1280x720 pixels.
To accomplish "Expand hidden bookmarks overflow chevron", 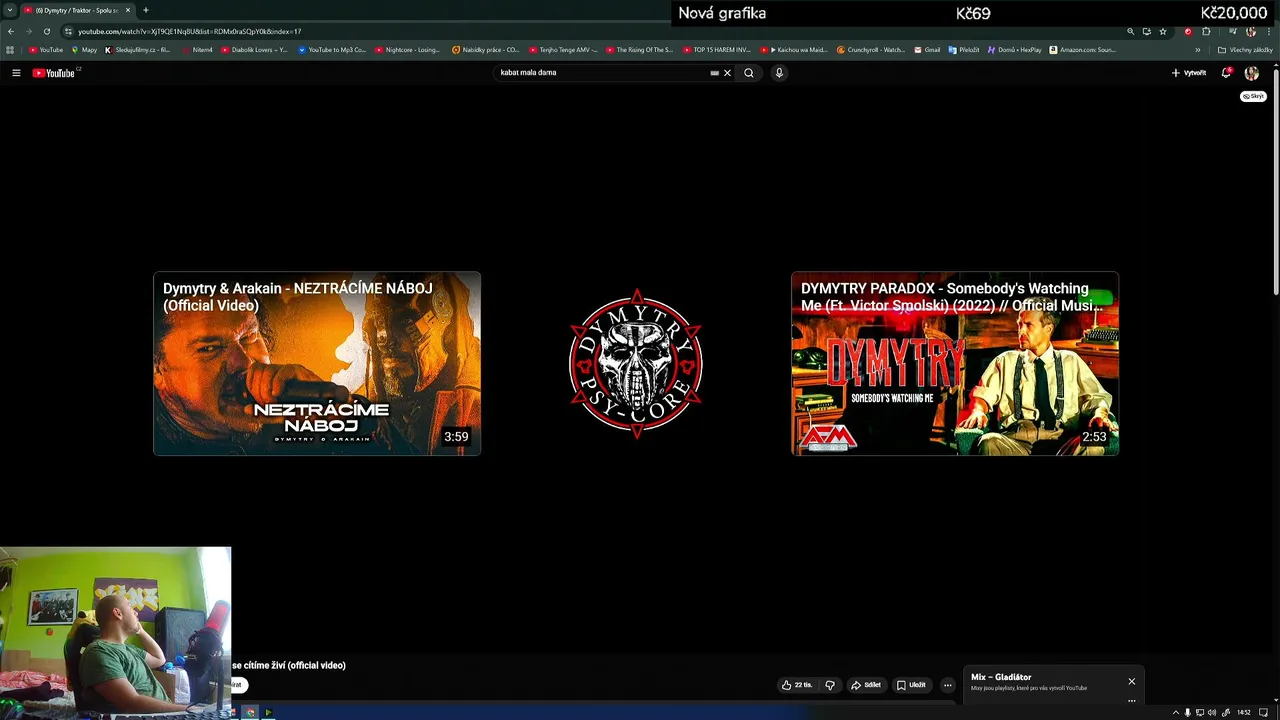I will pyautogui.click(x=1198, y=50).
